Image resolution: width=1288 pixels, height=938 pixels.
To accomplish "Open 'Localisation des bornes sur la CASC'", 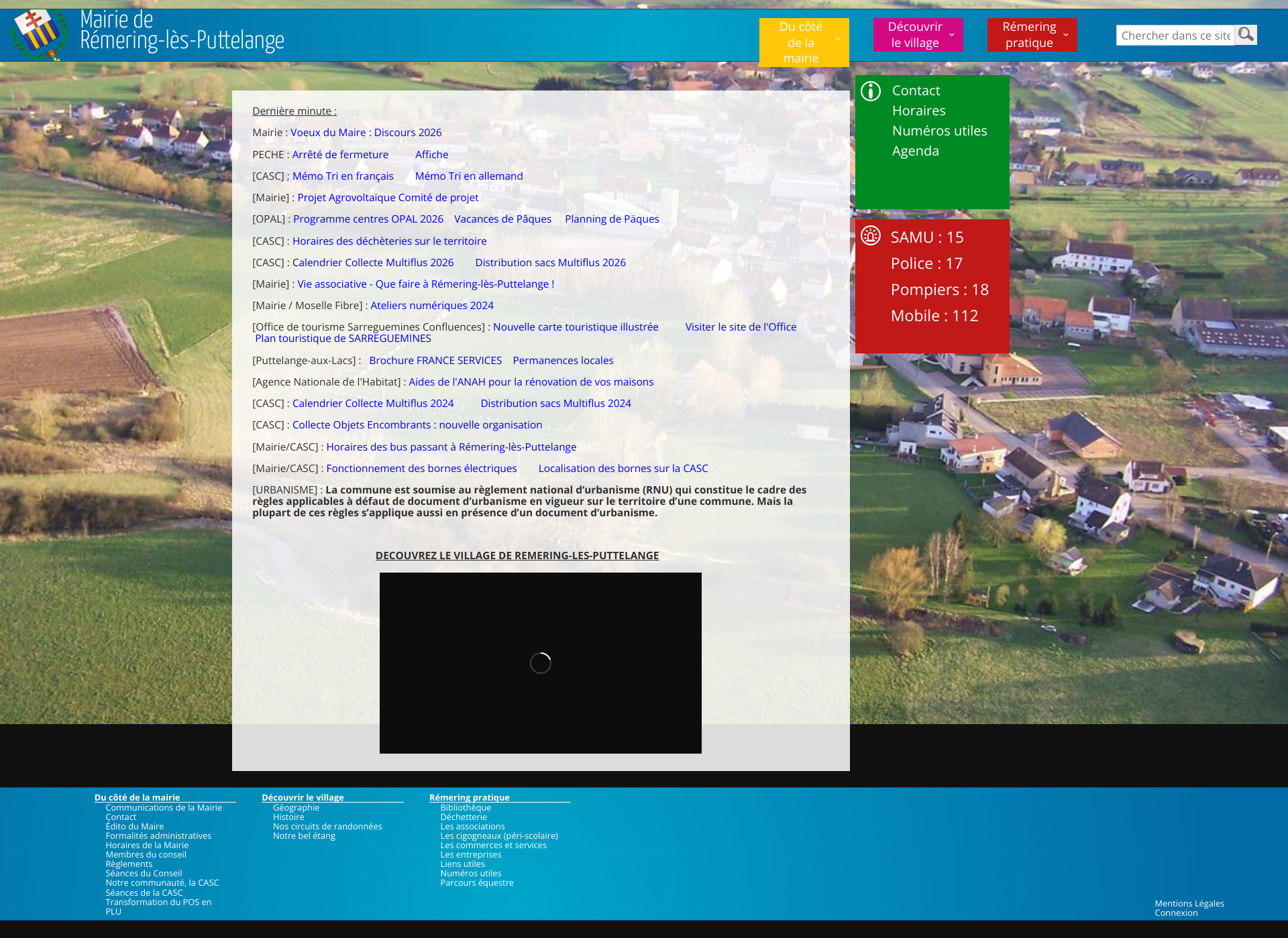I will pyautogui.click(x=623, y=469).
